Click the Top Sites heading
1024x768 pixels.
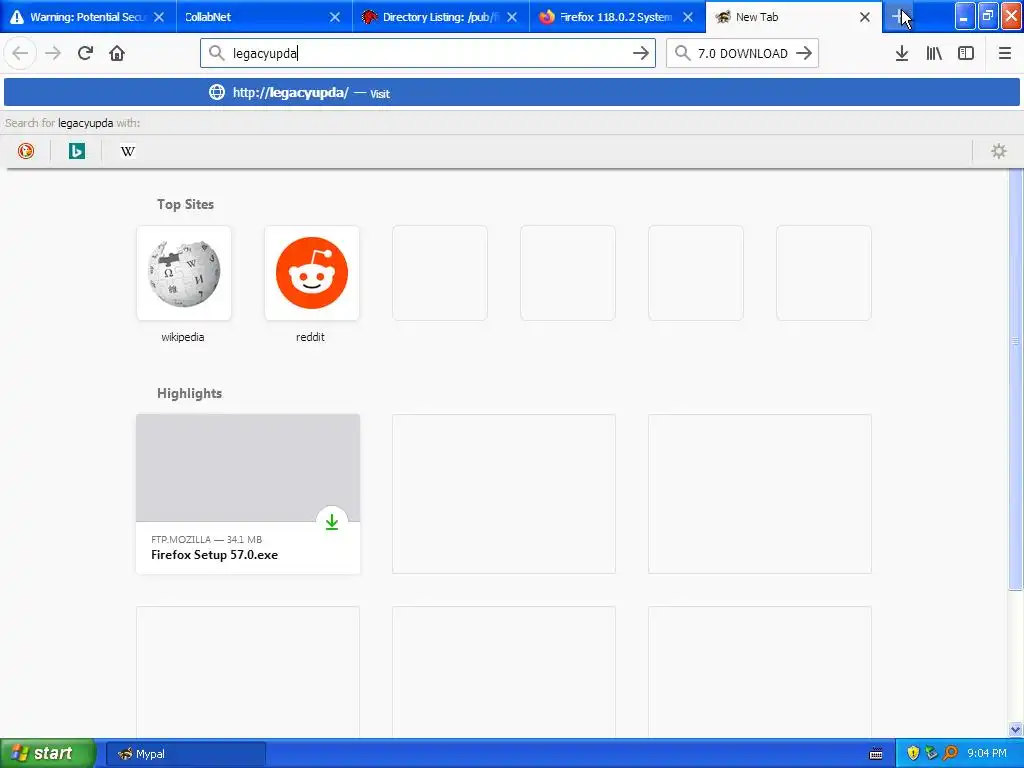point(185,204)
